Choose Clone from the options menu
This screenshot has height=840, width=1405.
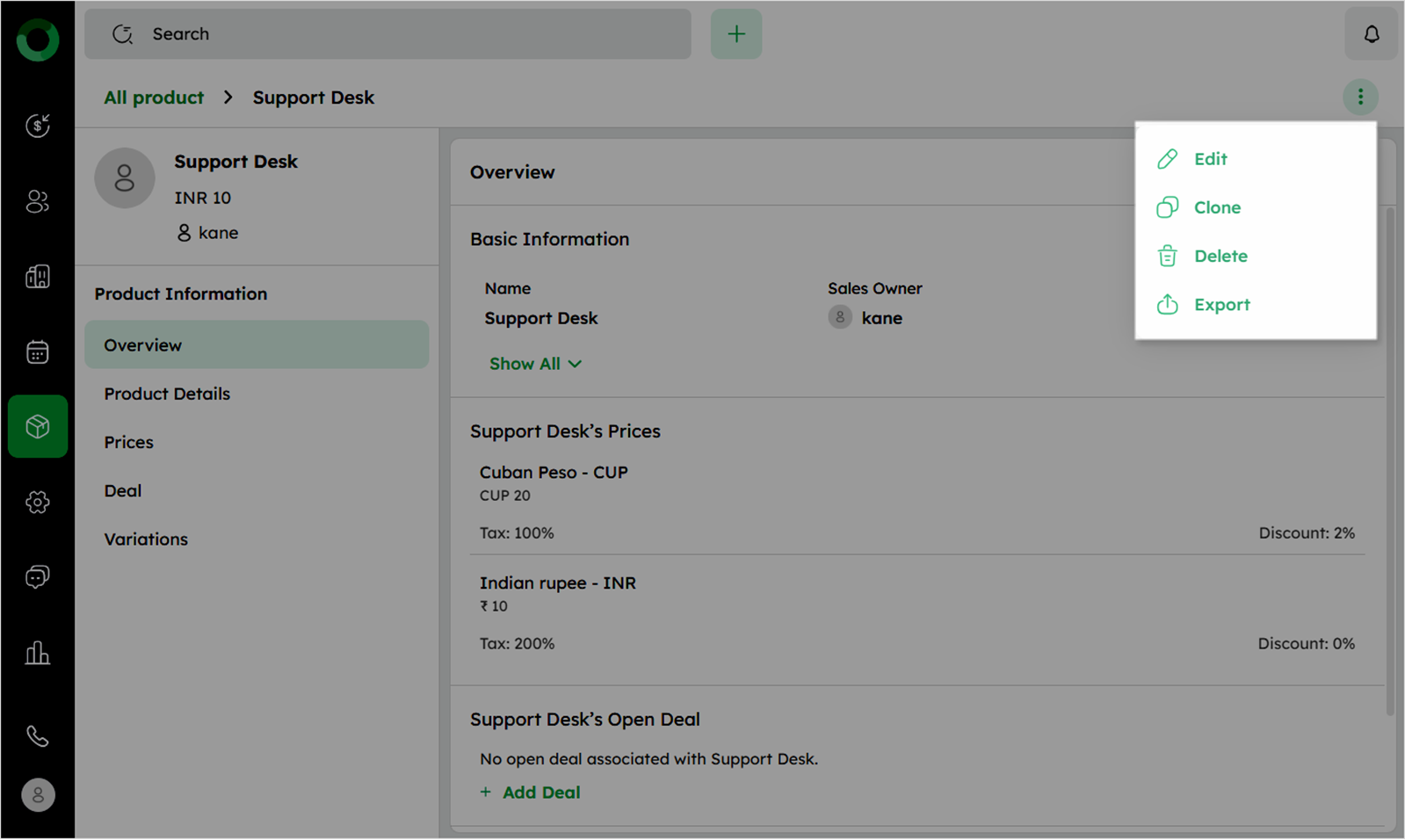(1216, 207)
